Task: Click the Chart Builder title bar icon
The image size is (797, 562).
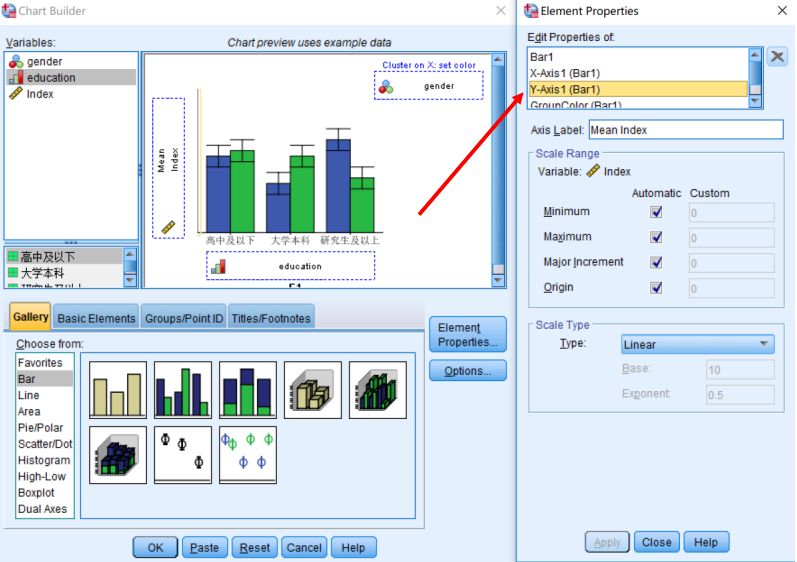Action: [9, 11]
